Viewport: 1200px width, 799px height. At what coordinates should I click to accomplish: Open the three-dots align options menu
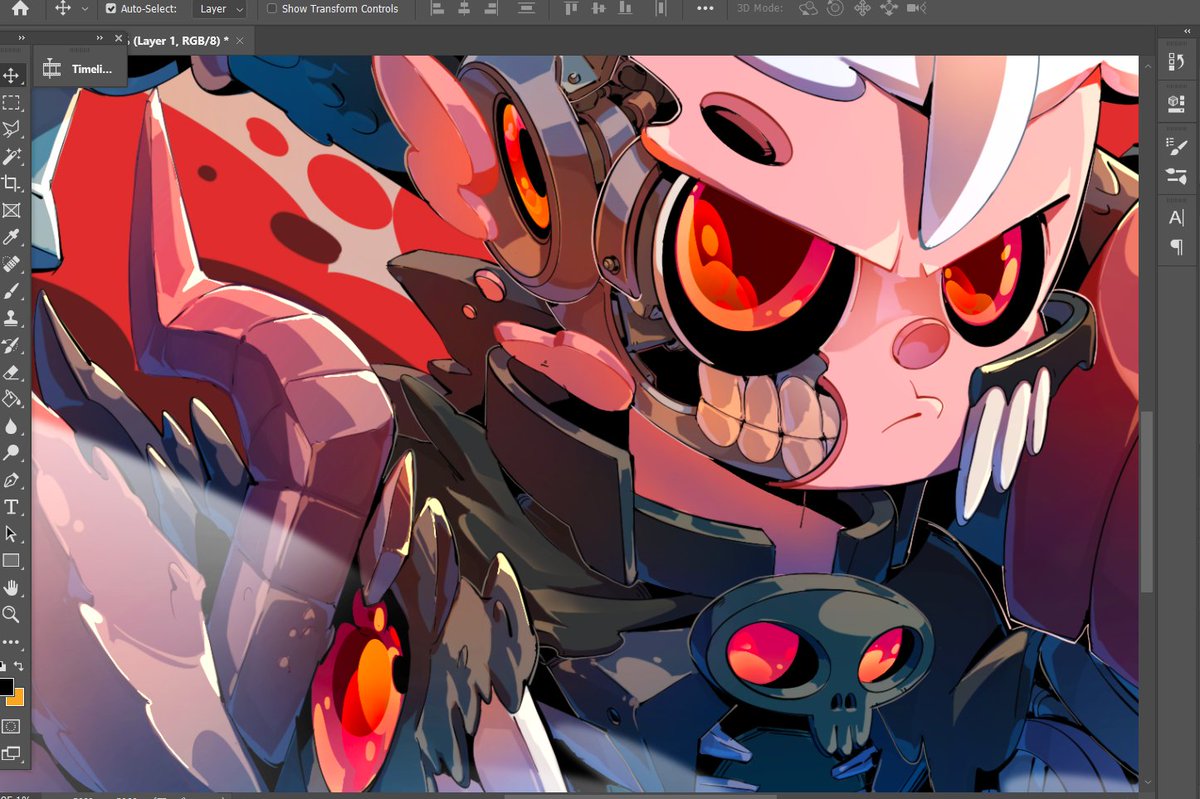coord(705,8)
